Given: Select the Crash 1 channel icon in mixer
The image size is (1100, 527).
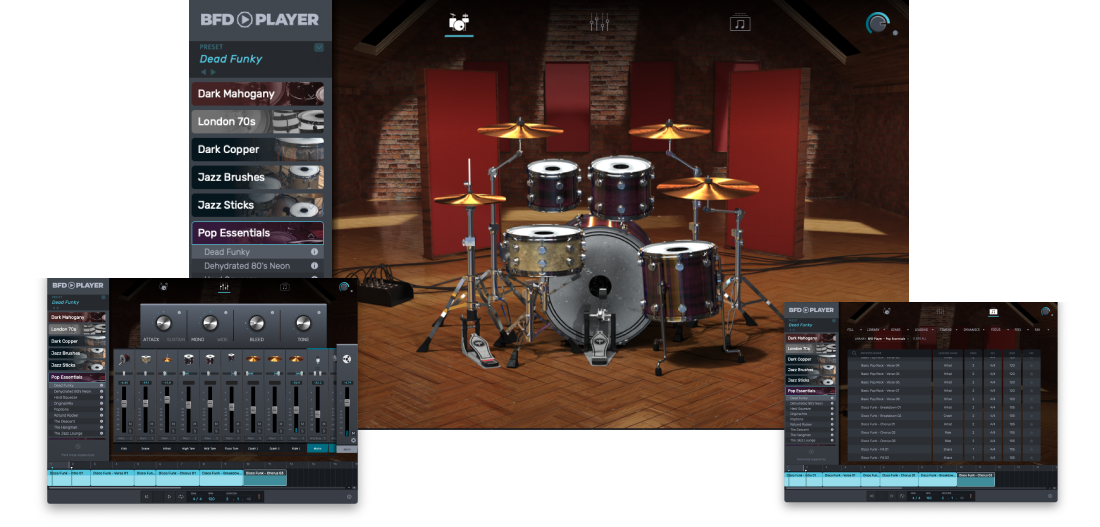Looking at the screenshot, I should 253,359.
